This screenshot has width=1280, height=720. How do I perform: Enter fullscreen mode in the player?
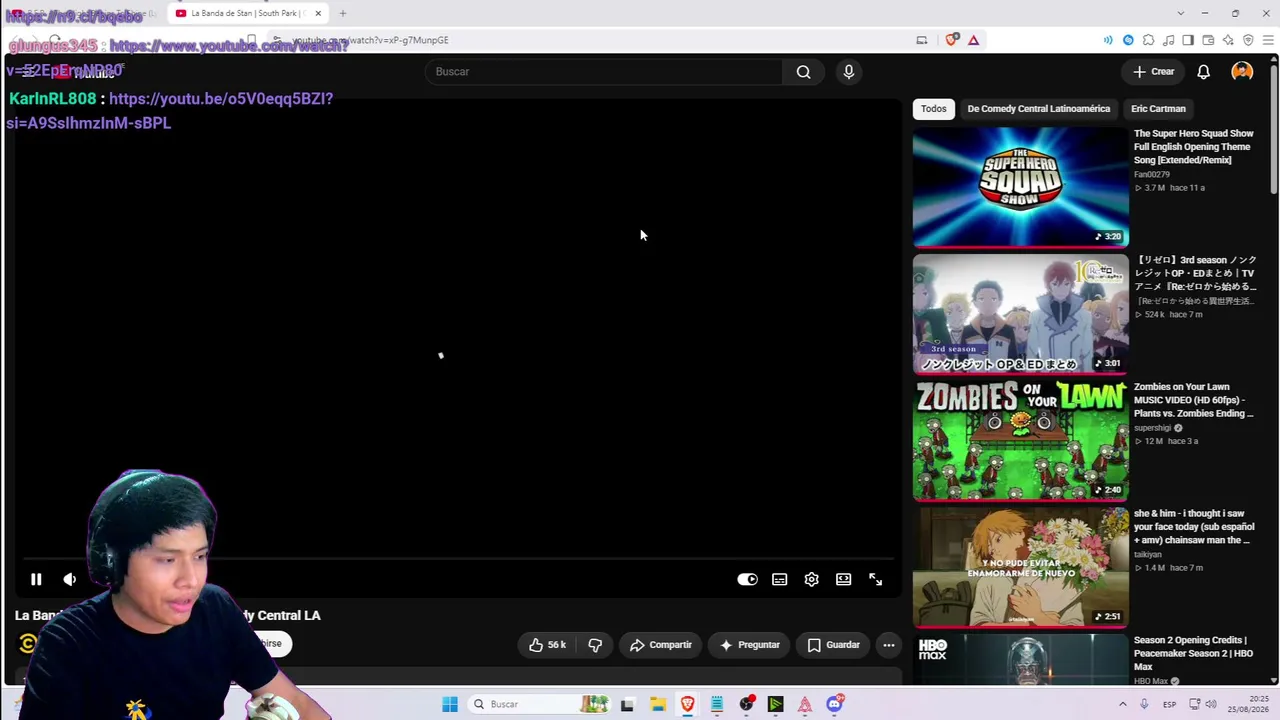876,579
